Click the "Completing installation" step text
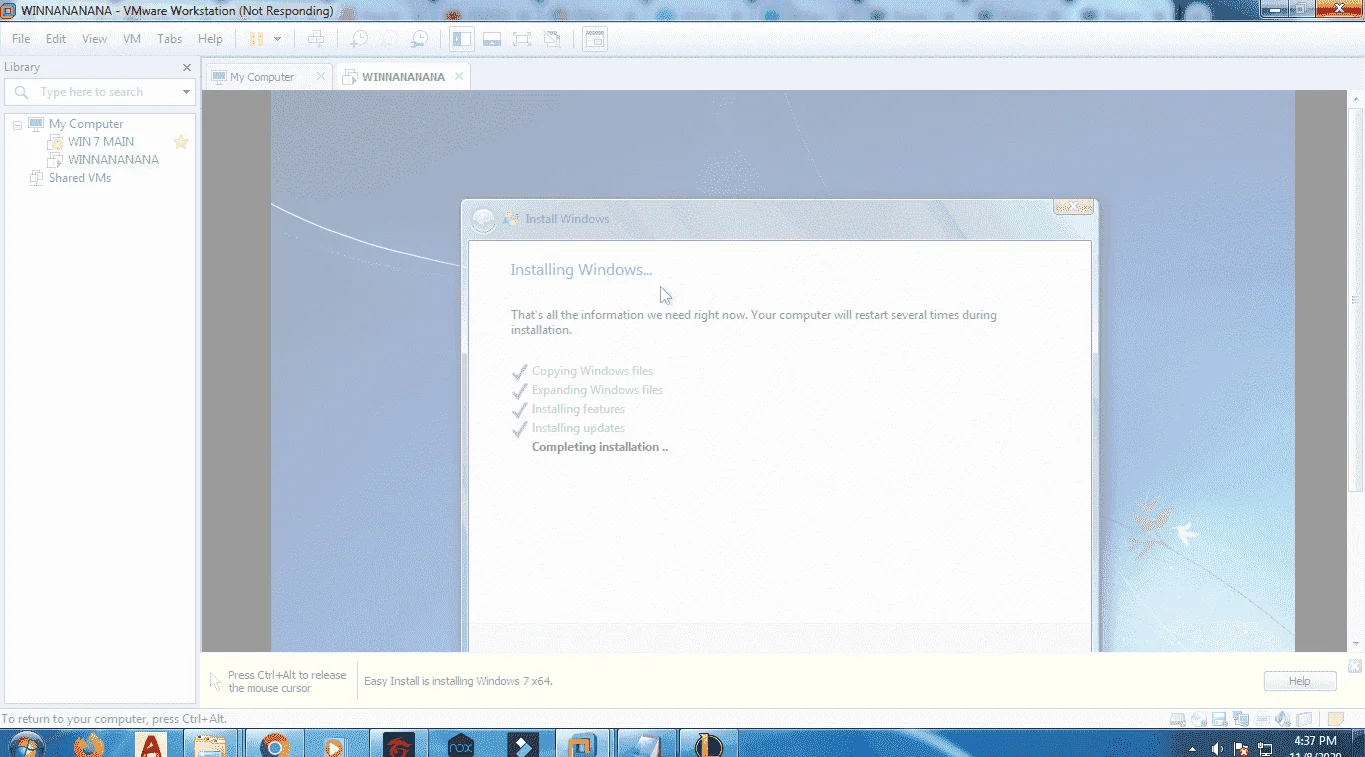 pyautogui.click(x=600, y=447)
